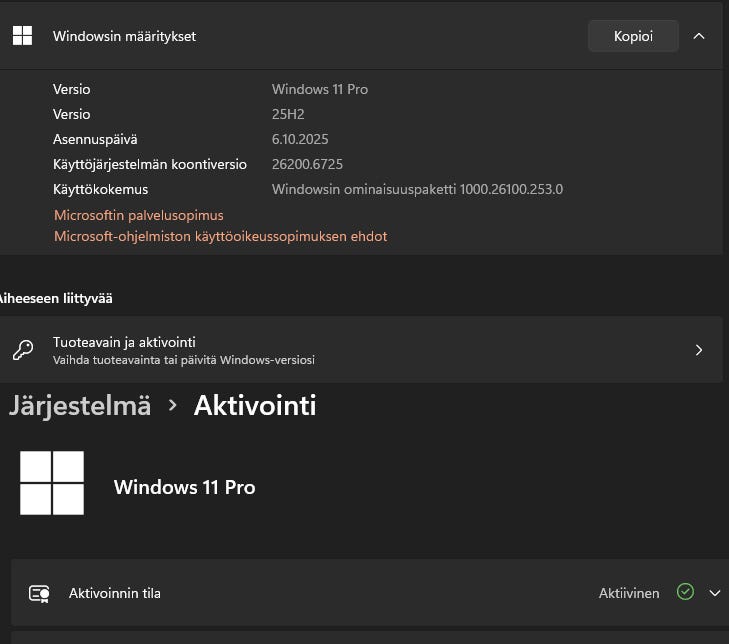Select the 26200.6725 build number text
This screenshot has height=644, width=729.
pyautogui.click(x=307, y=164)
